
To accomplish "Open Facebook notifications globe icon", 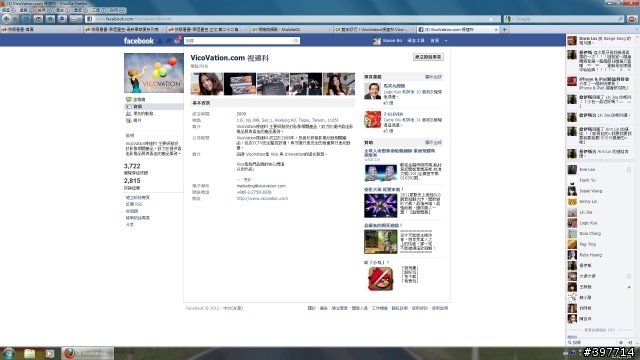I will point(177,41).
